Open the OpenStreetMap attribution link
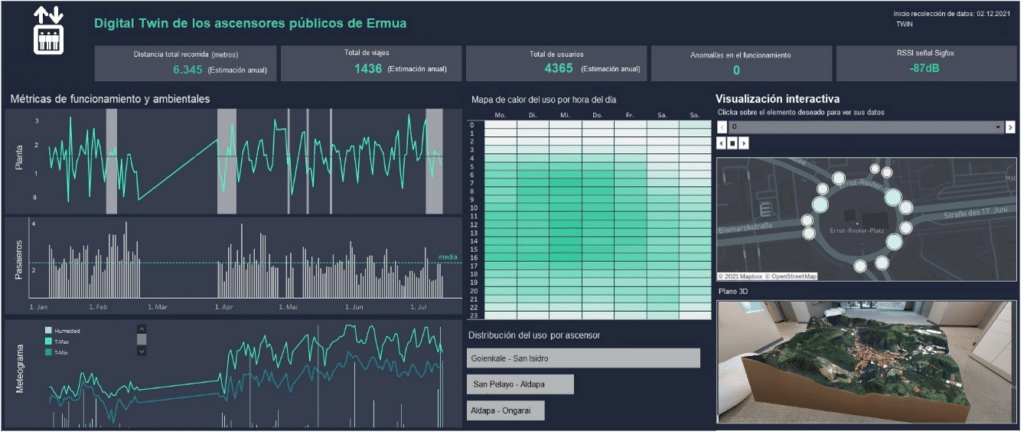Viewport: 1024px width, 435px height. [795, 276]
